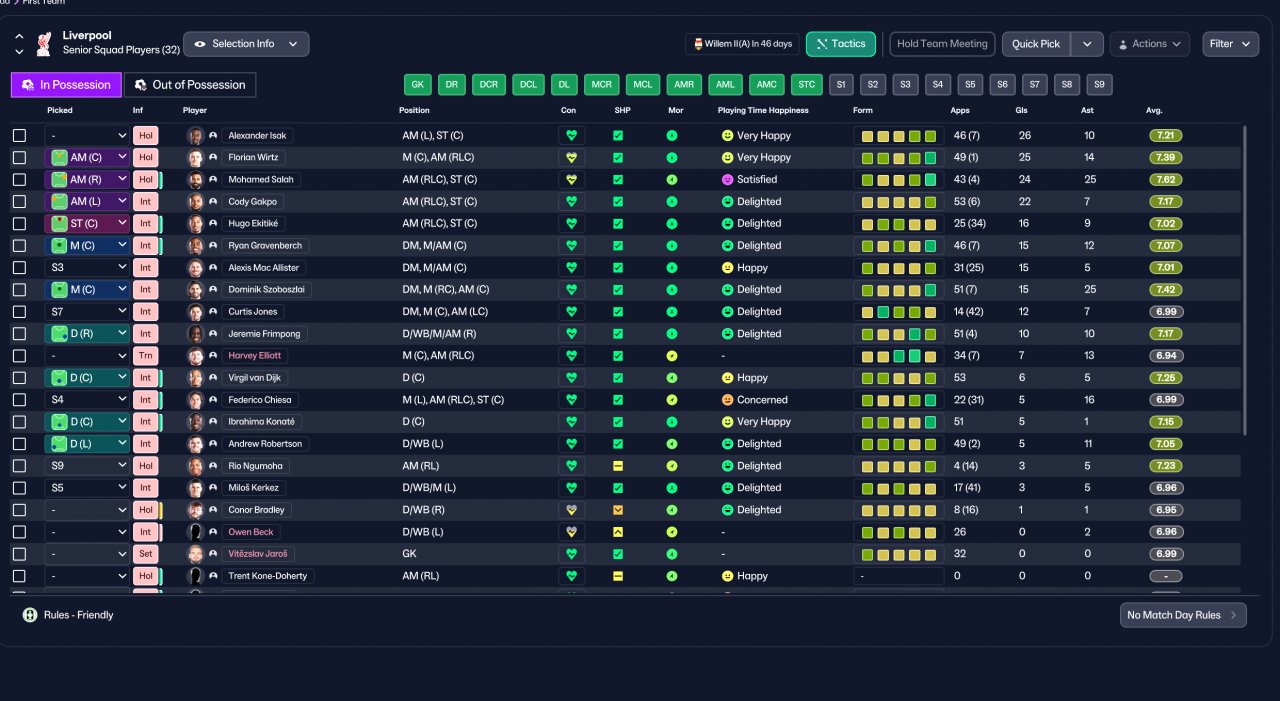Screen dimensions: 1280x701
Task: Select the S1 substitute slot
Action: coord(841,85)
